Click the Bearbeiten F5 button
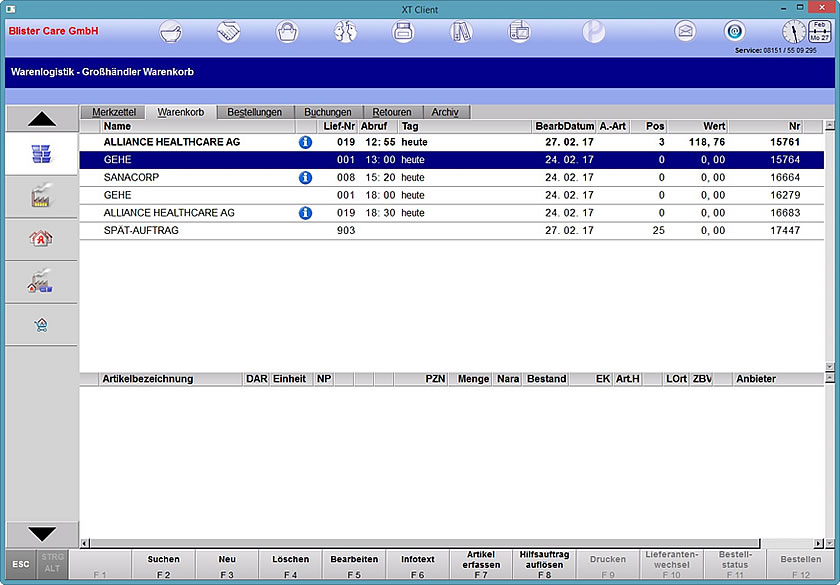The width and height of the screenshot is (840, 585). pos(354,565)
